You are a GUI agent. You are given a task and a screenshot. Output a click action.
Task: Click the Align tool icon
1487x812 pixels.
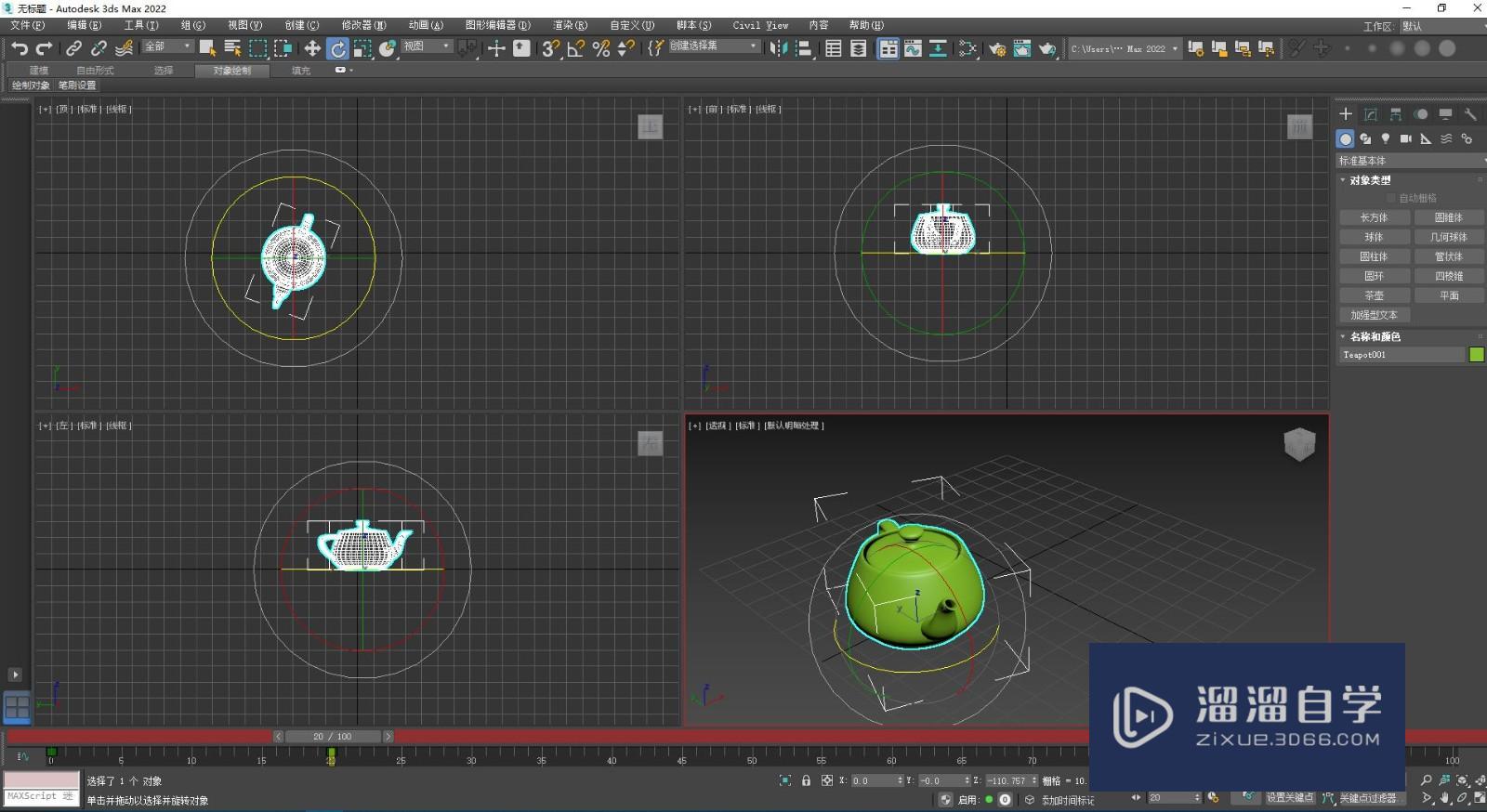click(x=805, y=48)
